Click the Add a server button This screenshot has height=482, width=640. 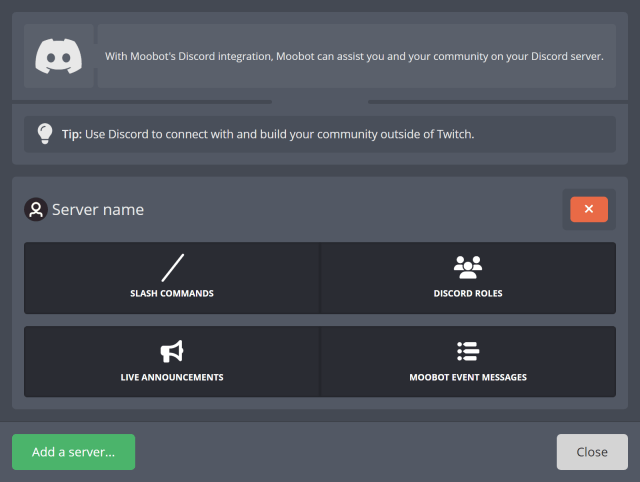click(73, 452)
